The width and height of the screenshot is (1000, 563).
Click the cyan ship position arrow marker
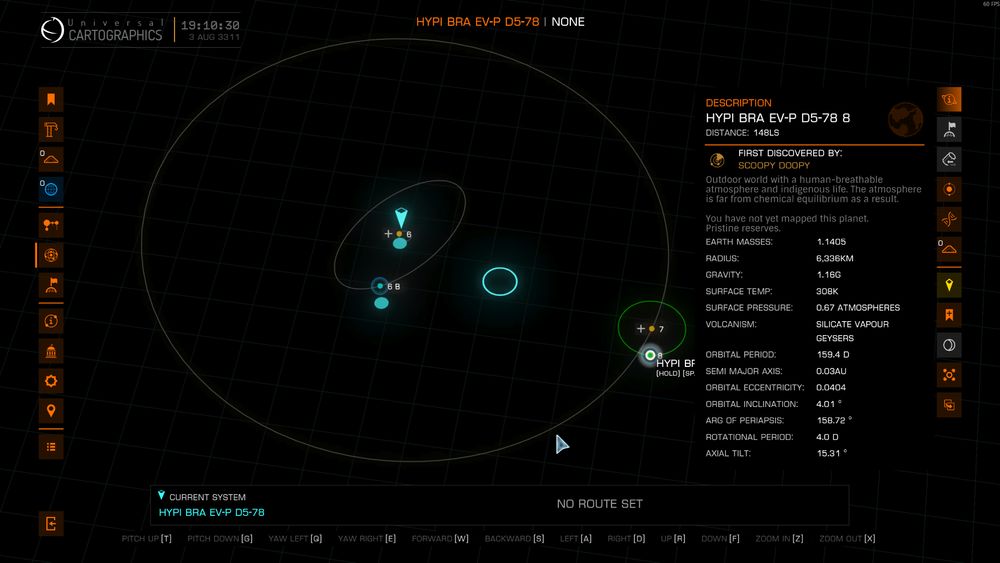pos(401,217)
